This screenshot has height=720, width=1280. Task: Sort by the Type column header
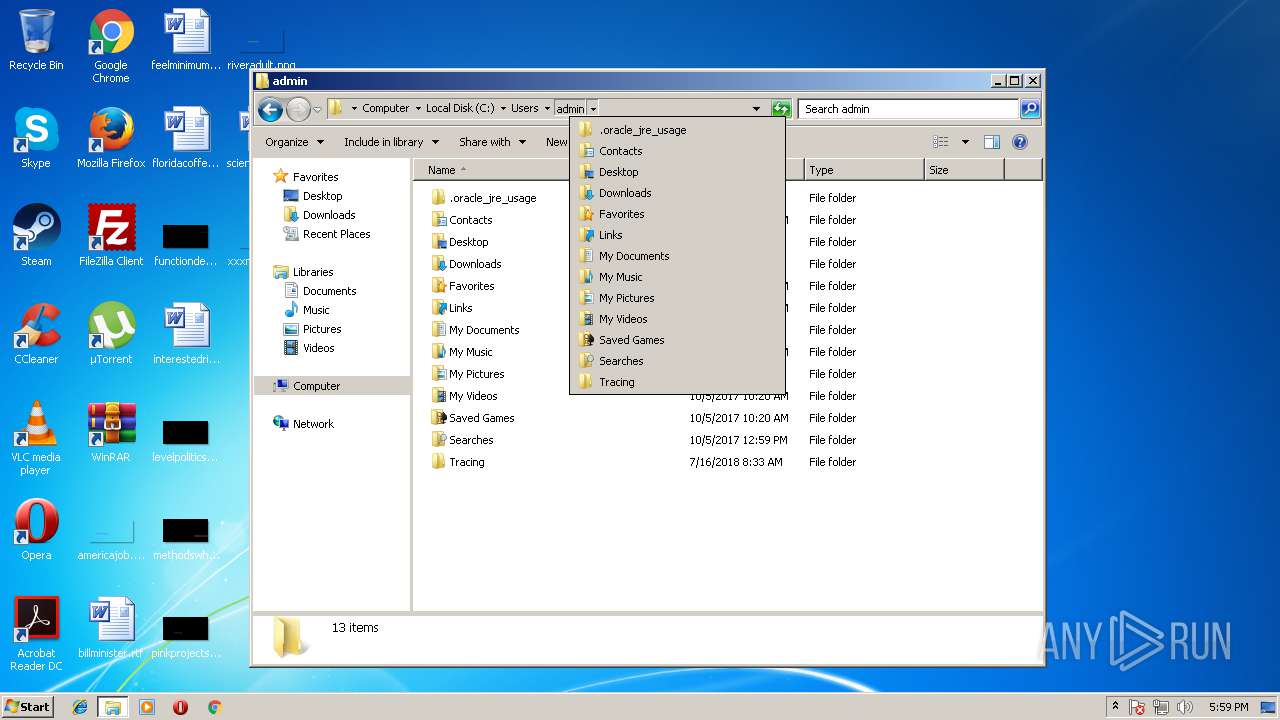point(864,170)
